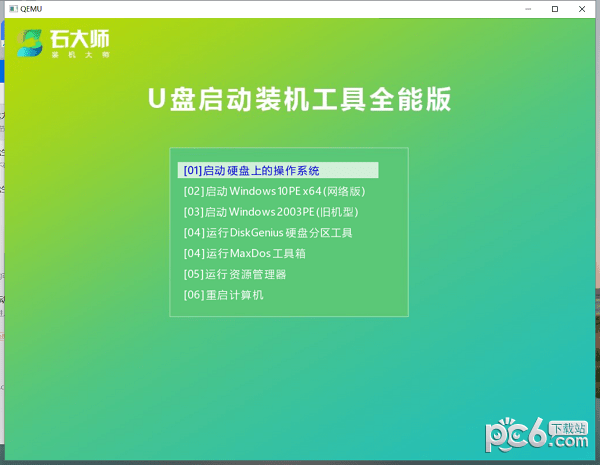Choose [02] 启动Windows10PE x64 (网络版)

coord(274,191)
